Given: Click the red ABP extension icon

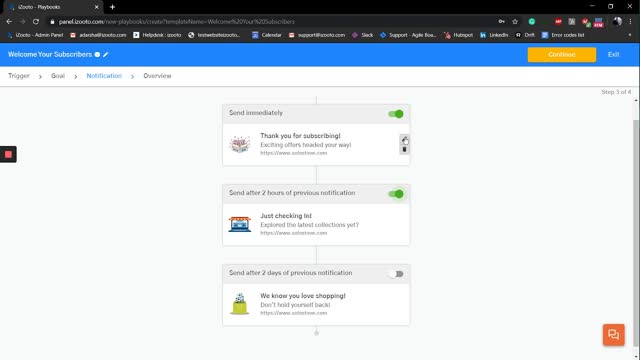Looking at the screenshot, I should coord(558,22).
